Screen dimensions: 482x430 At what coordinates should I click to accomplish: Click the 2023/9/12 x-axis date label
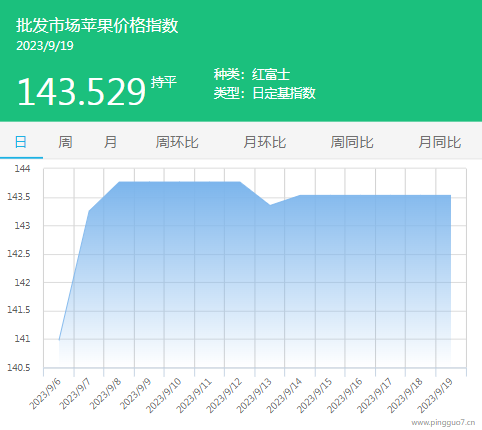[224, 395]
